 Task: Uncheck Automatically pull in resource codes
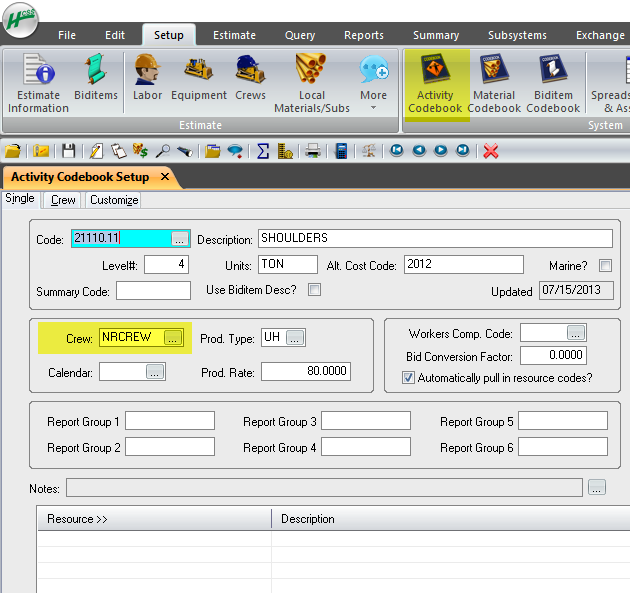(x=408, y=378)
